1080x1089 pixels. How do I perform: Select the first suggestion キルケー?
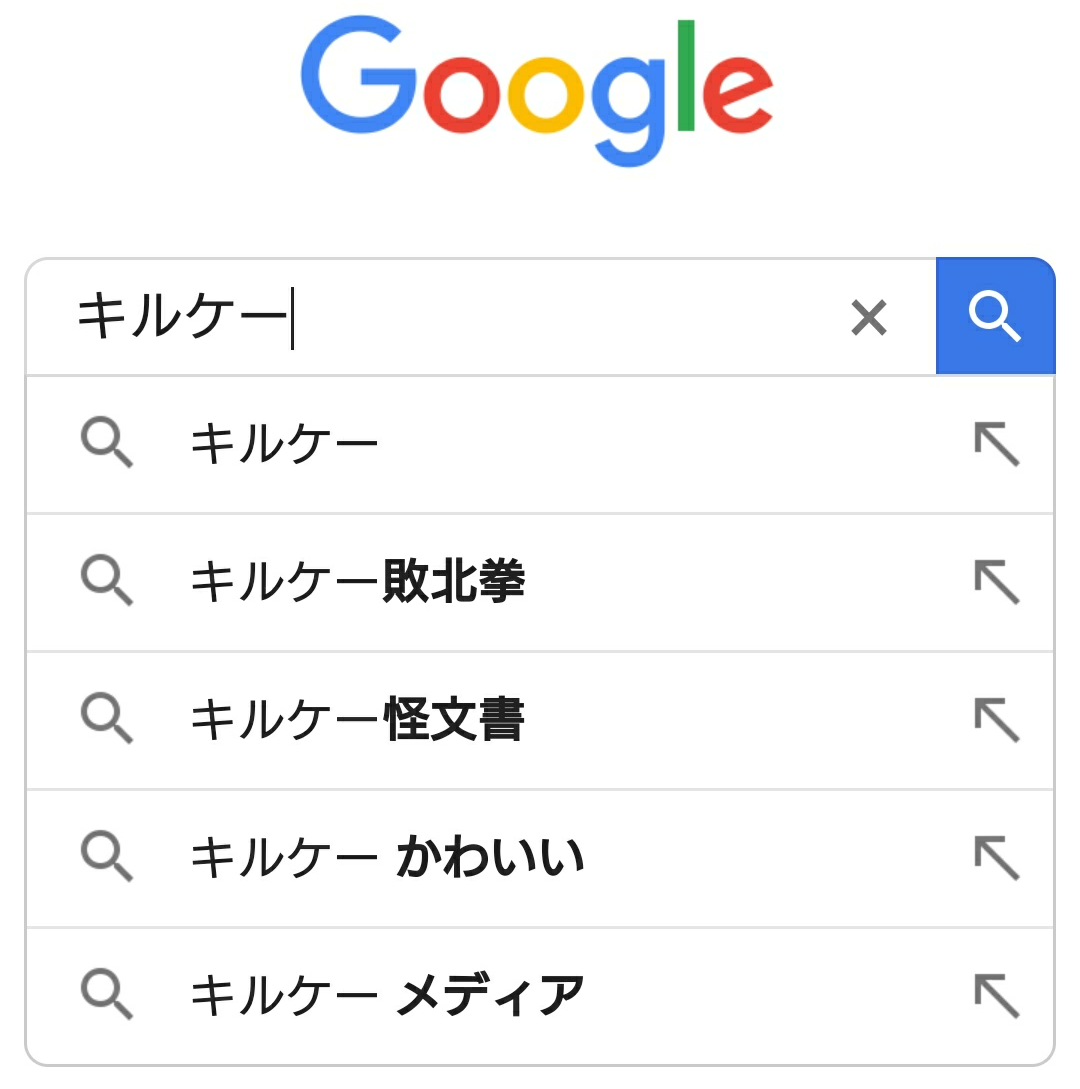[x=285, y=444]
